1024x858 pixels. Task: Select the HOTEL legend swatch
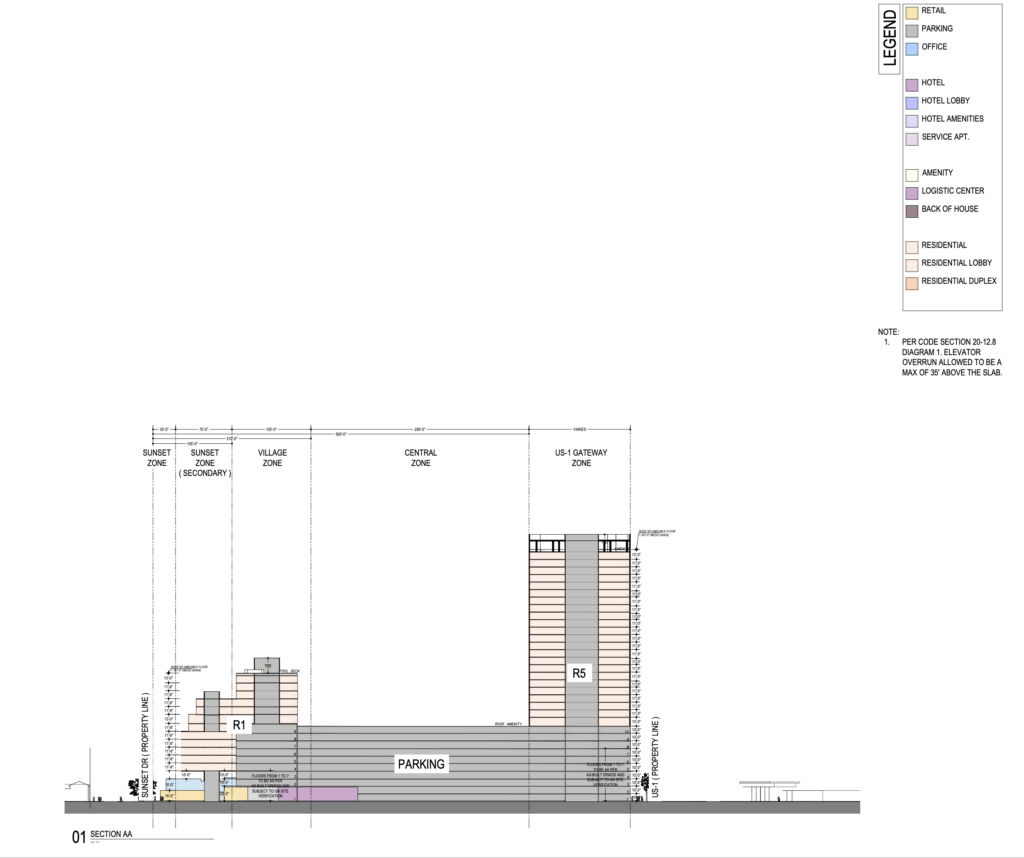910,84
